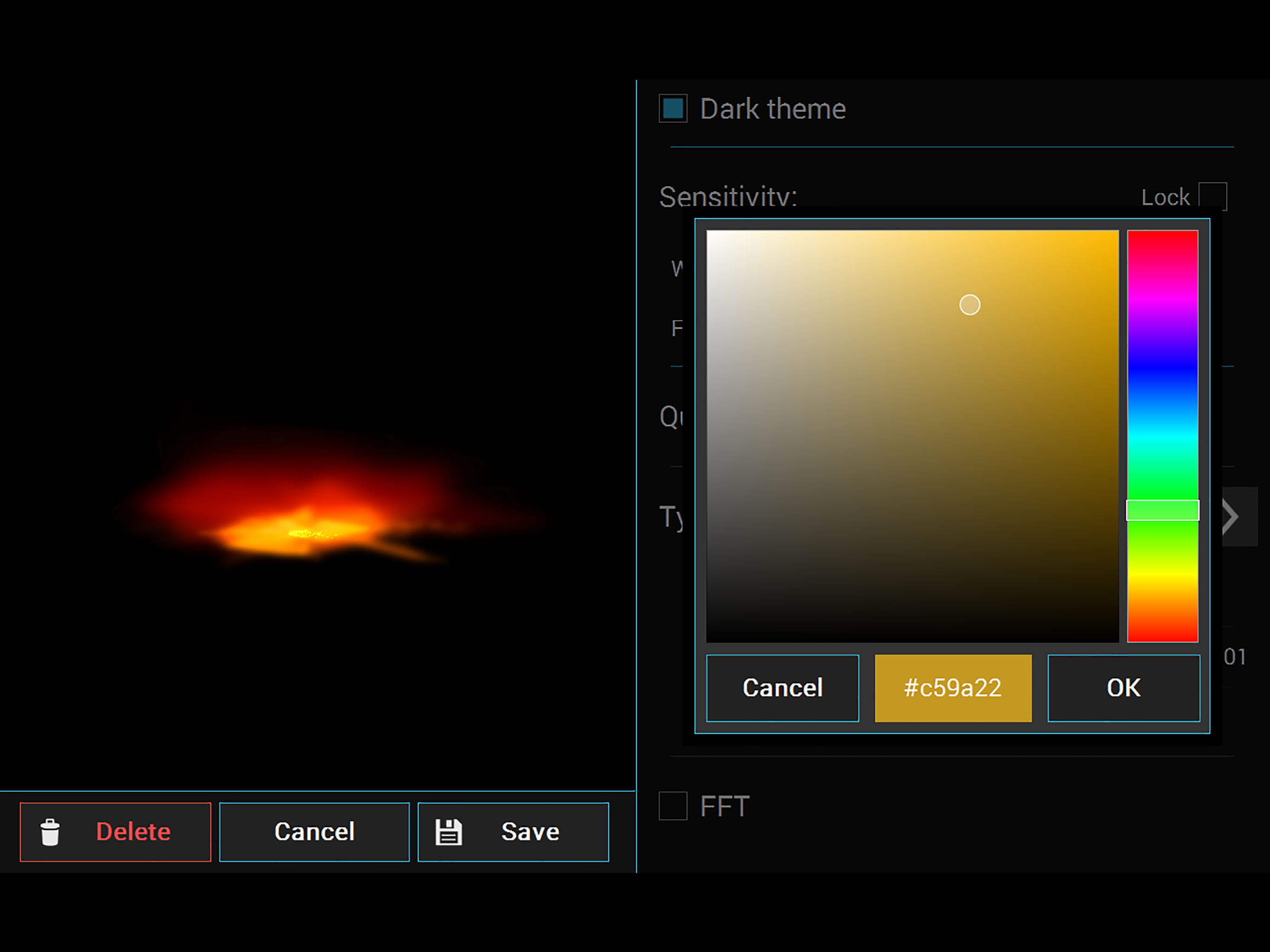The width and height of the screenshot is (1270, 952).
Task: Click the #c59a22 hex color field
Action: (x=953, y=688)
